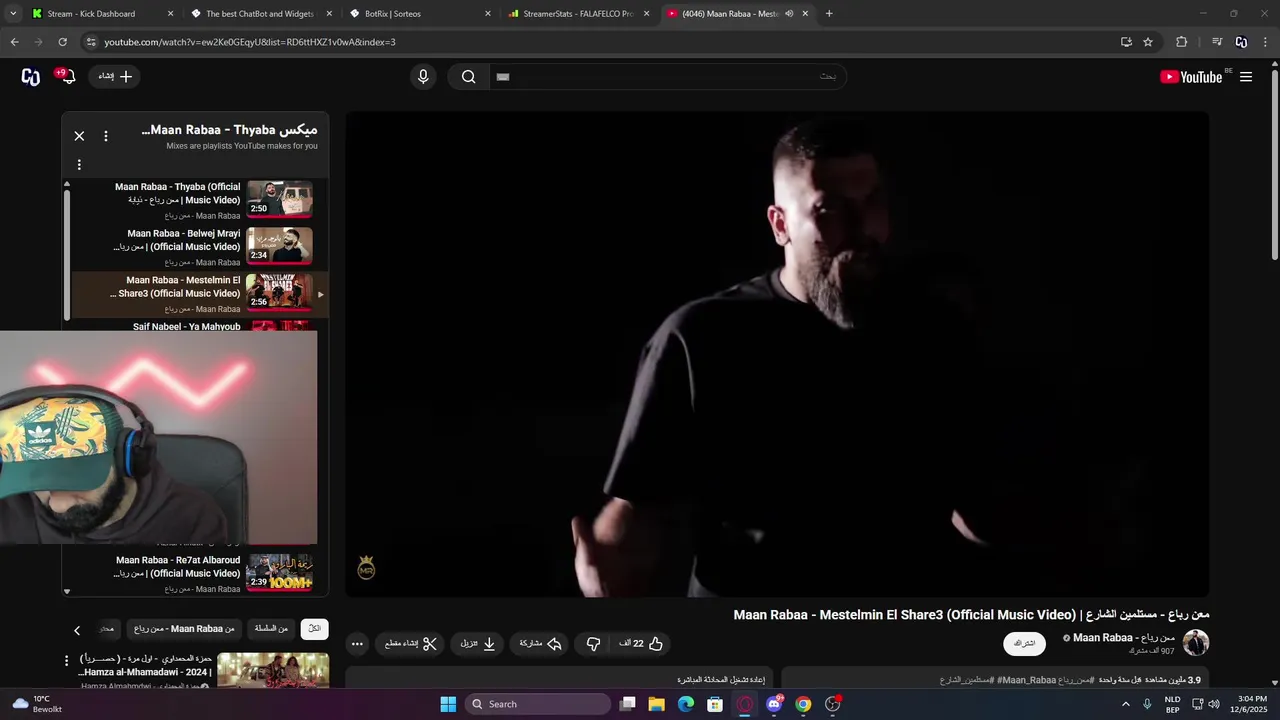Install app icon in address bar
The height and width of the screenshot is (720, 1280).
click(1126, 42)
